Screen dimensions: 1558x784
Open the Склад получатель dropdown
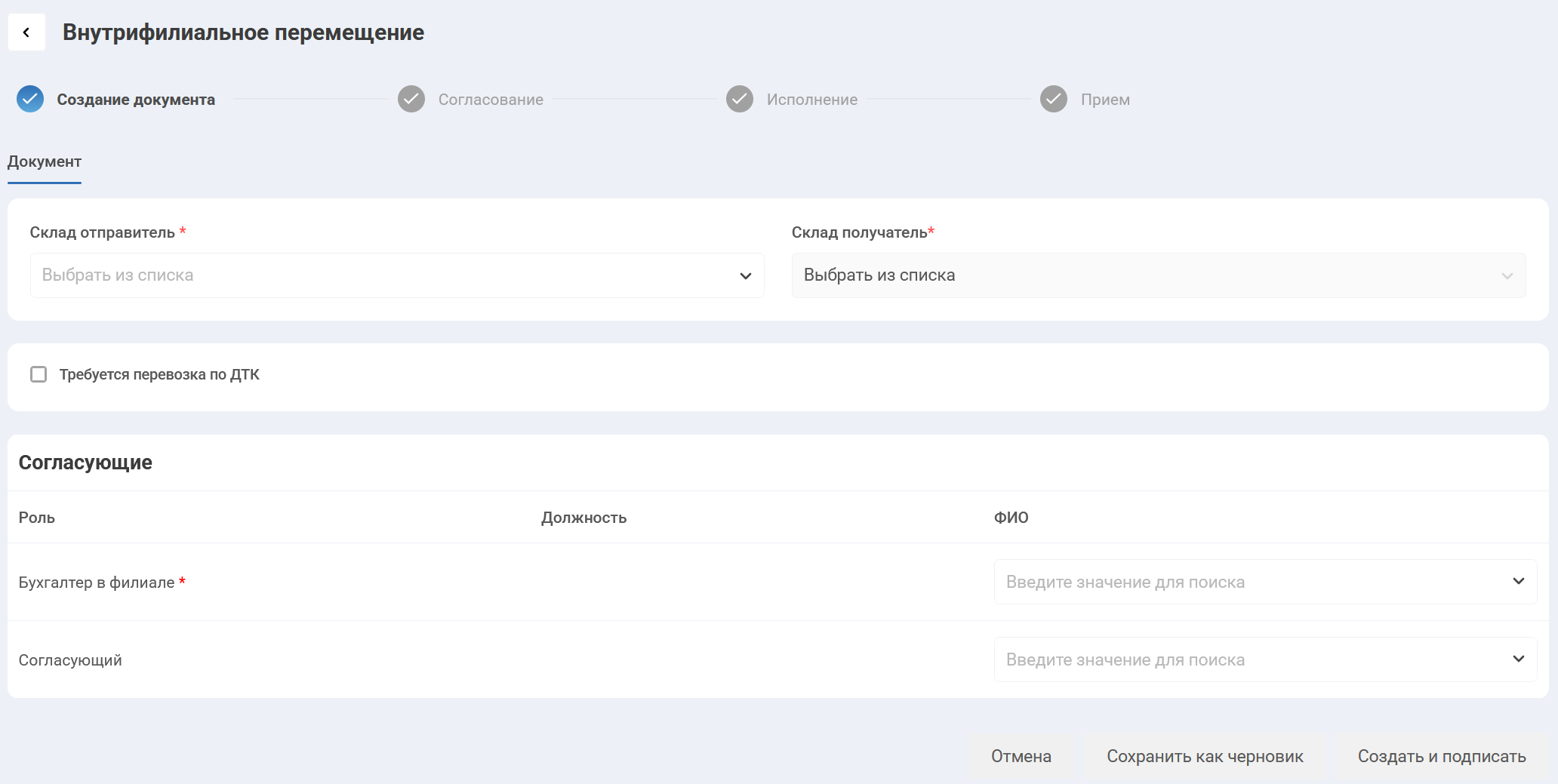coord(1147,275)
